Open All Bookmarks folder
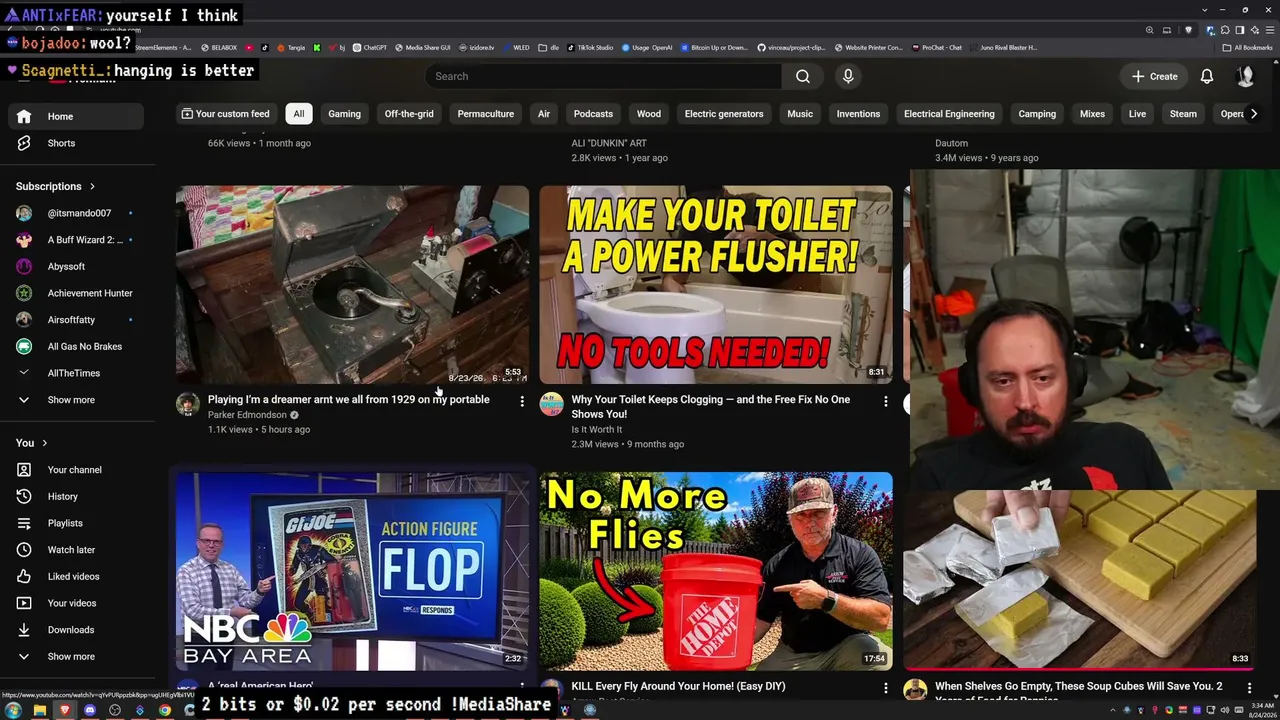 (x=1247, y=48)
